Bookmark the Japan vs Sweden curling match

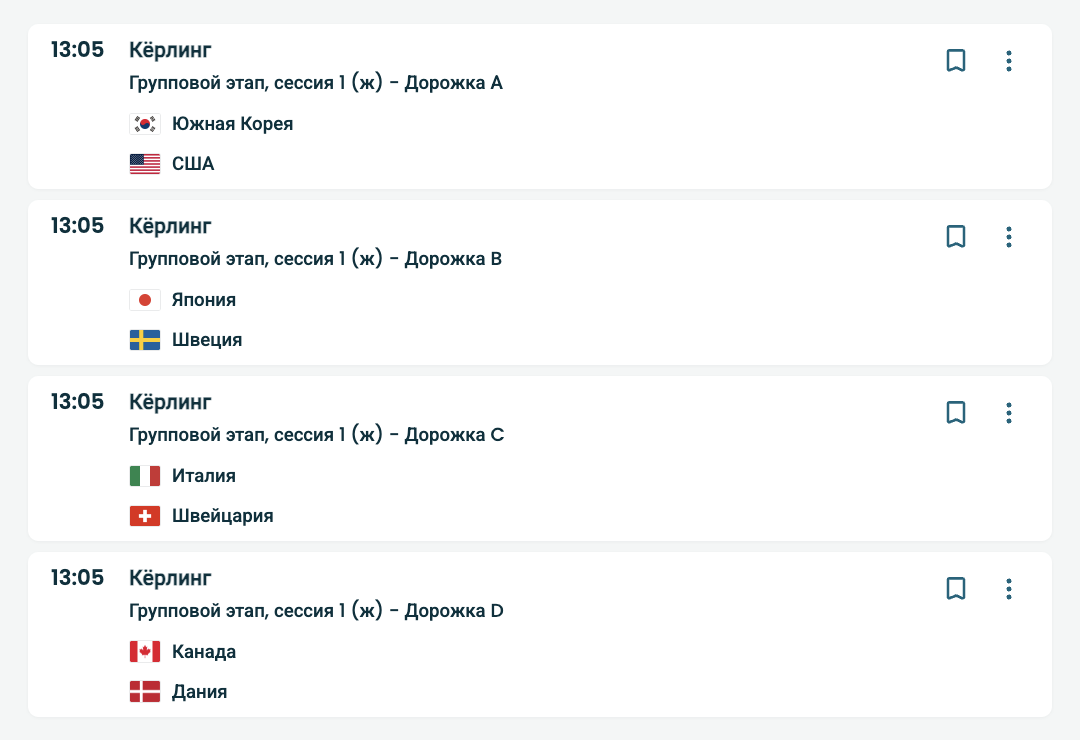(956, 237)
